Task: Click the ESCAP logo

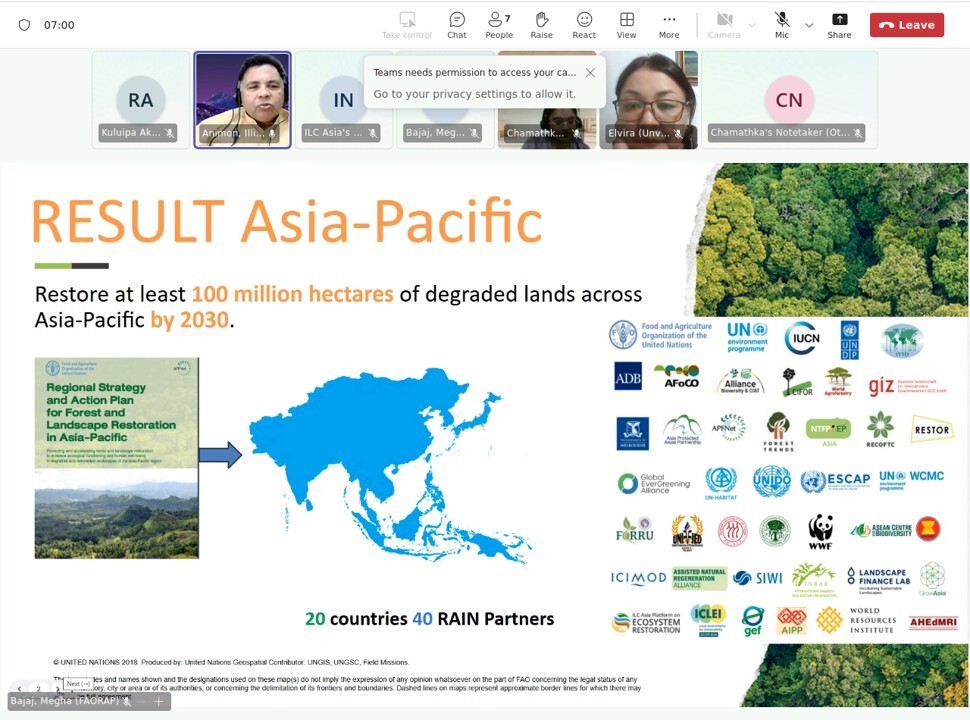Action: [x=835, y=481]
